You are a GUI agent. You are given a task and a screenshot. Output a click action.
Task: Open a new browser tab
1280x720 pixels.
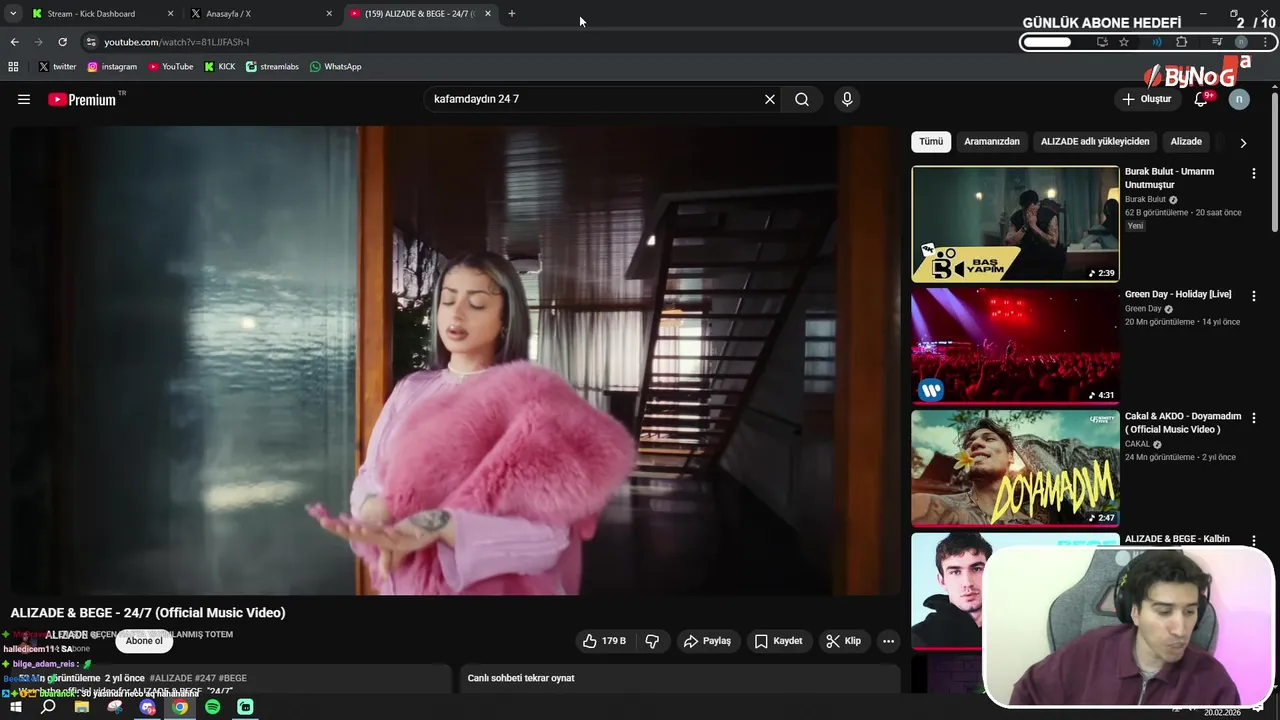tap(512, 14)
